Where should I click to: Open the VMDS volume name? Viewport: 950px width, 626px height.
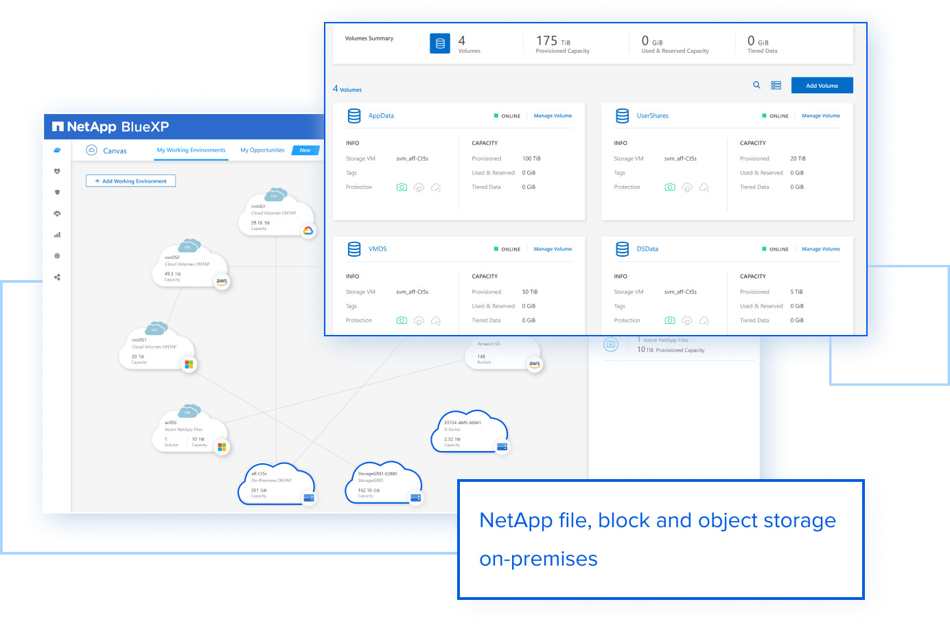pyautogui.click(x=377, y=249)
